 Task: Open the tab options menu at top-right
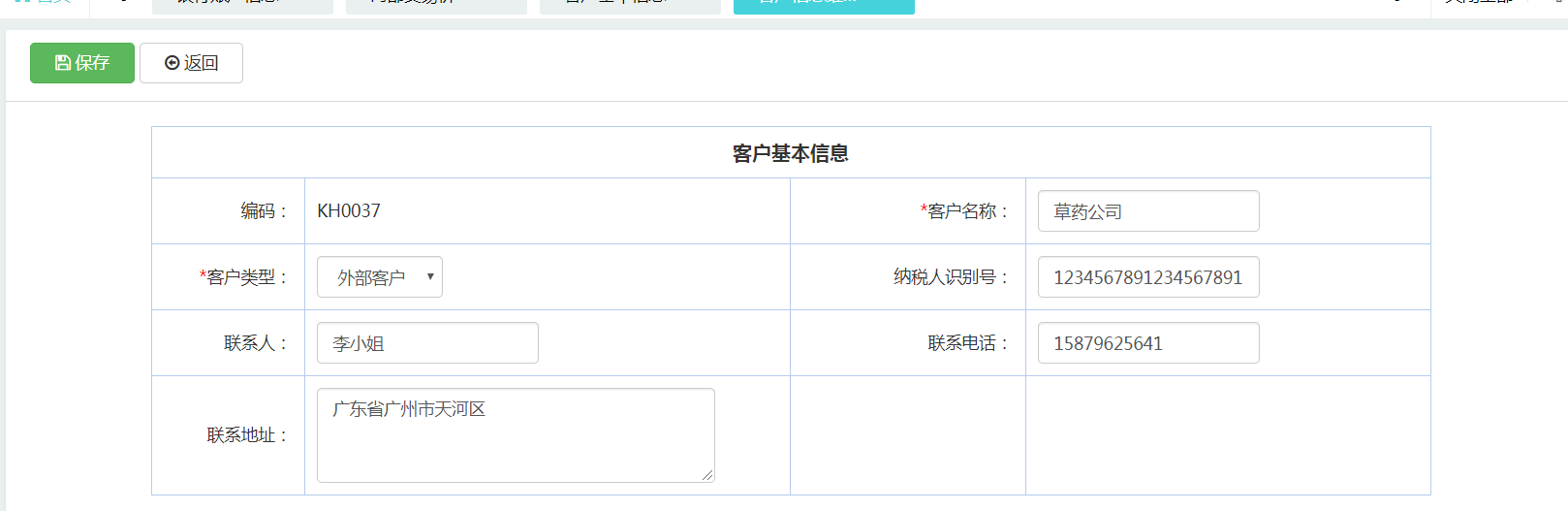click(x=1480, y=4)
